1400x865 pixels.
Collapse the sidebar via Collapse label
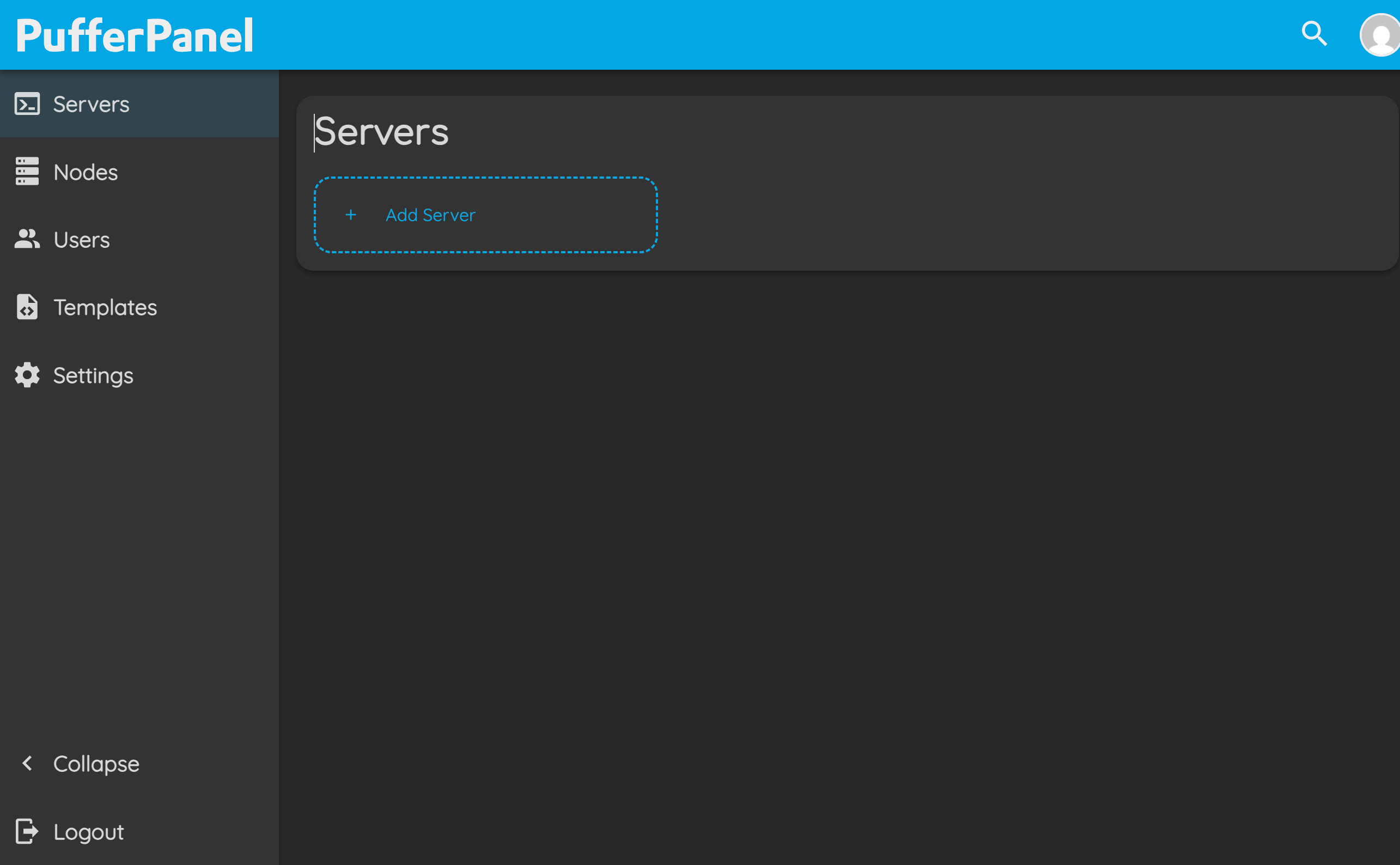(x=96, y=764)
